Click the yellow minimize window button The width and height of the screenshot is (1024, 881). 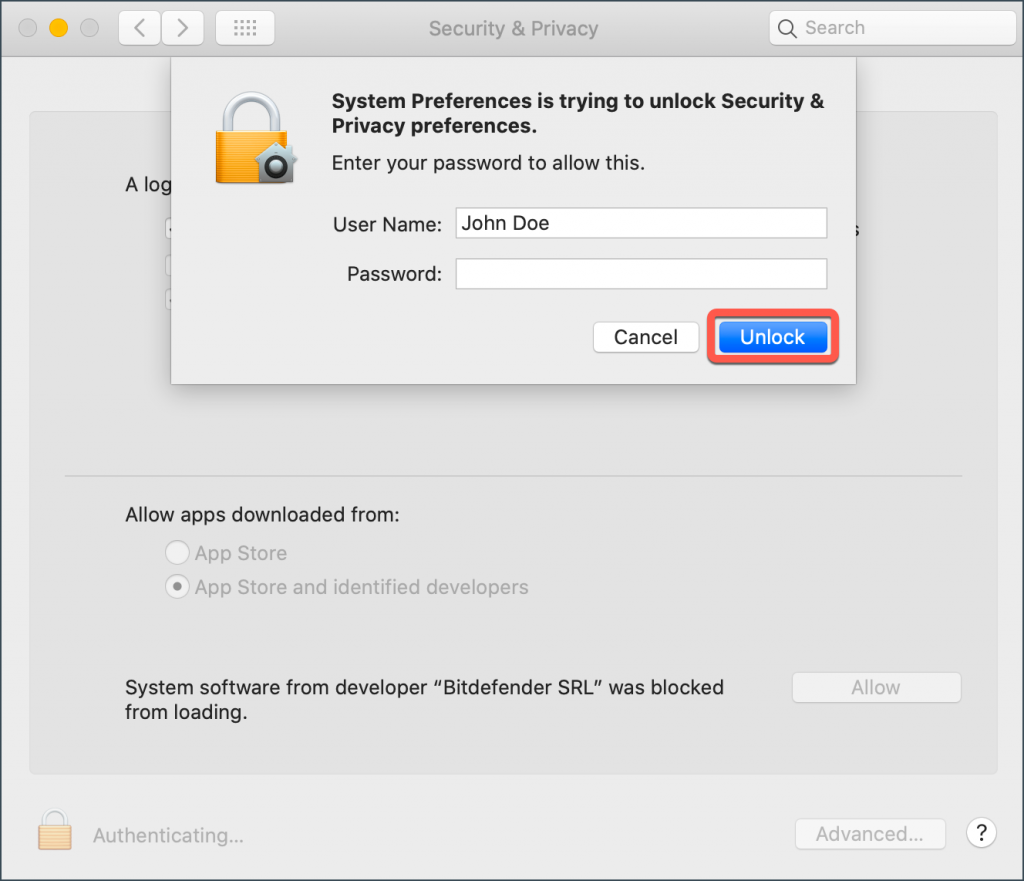pyautogui.click(x=59, y=28)
